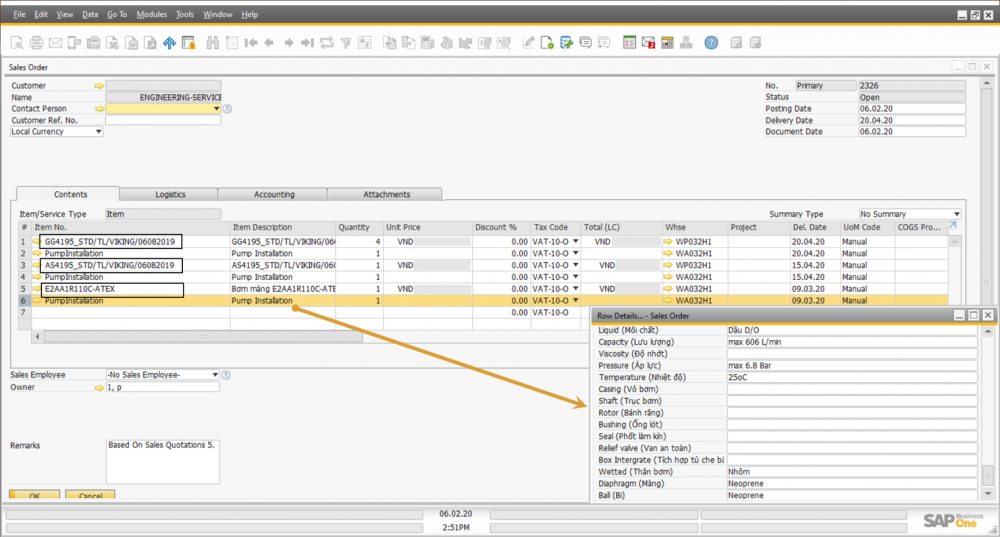Export to PDF toolbar icon
Screen dimensions: 1000x537
[x=151, y=43]
